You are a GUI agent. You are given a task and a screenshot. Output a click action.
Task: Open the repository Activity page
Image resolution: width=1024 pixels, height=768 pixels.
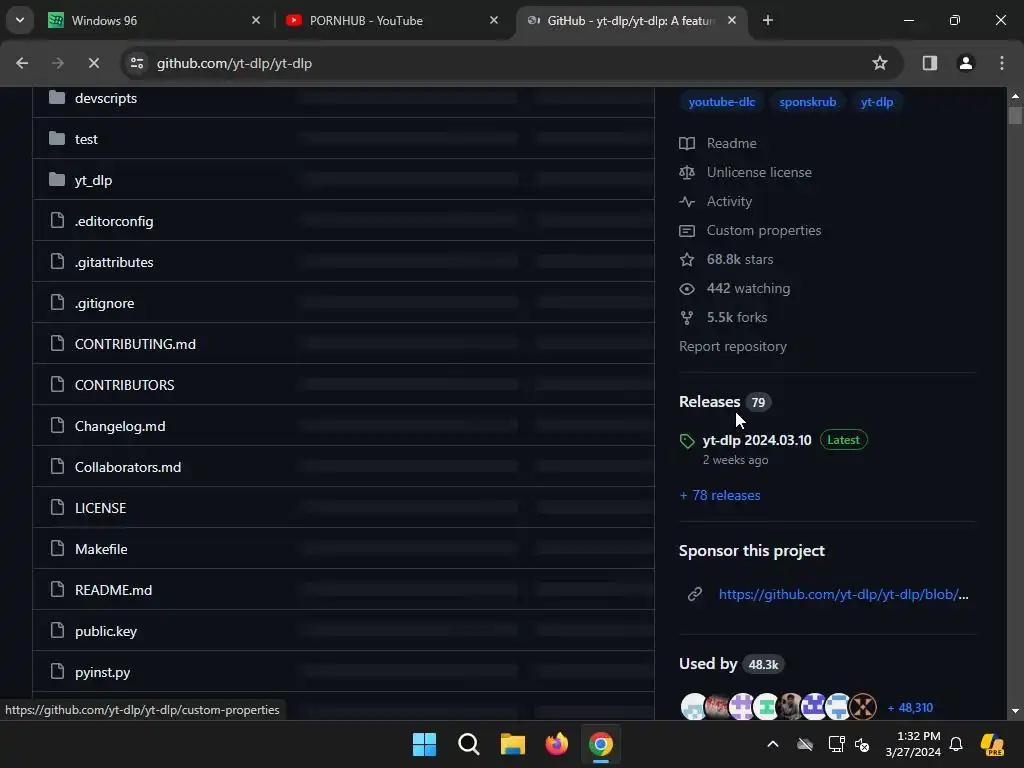tap(729, 201)
